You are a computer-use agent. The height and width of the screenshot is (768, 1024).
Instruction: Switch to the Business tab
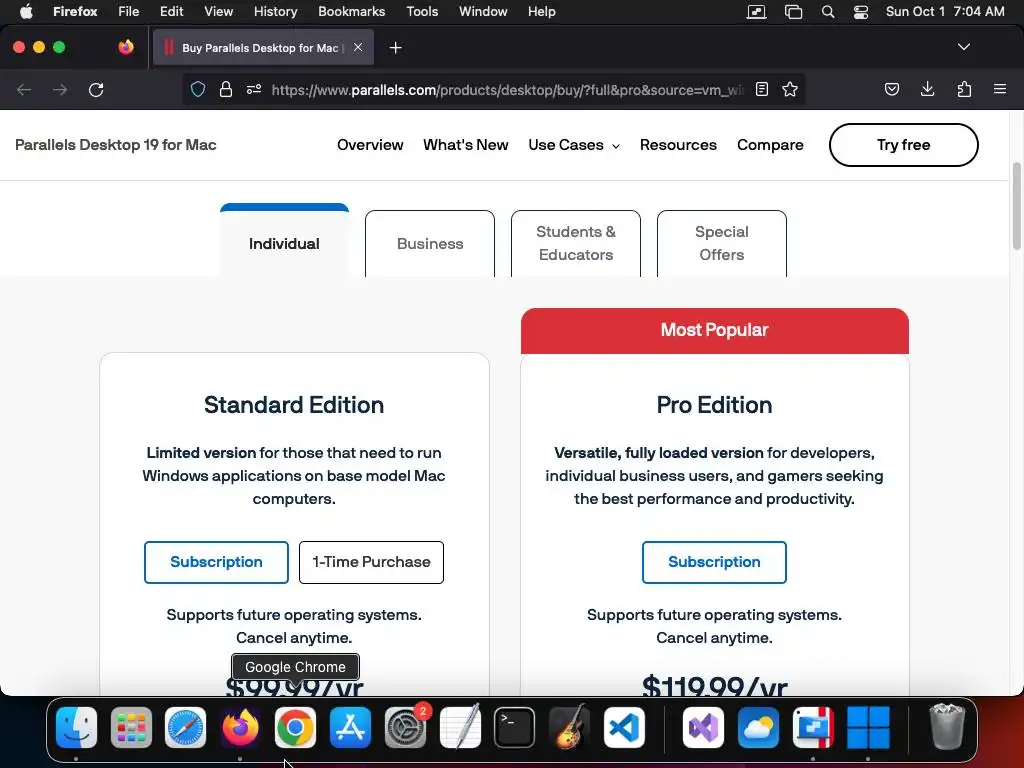point(430,244)
